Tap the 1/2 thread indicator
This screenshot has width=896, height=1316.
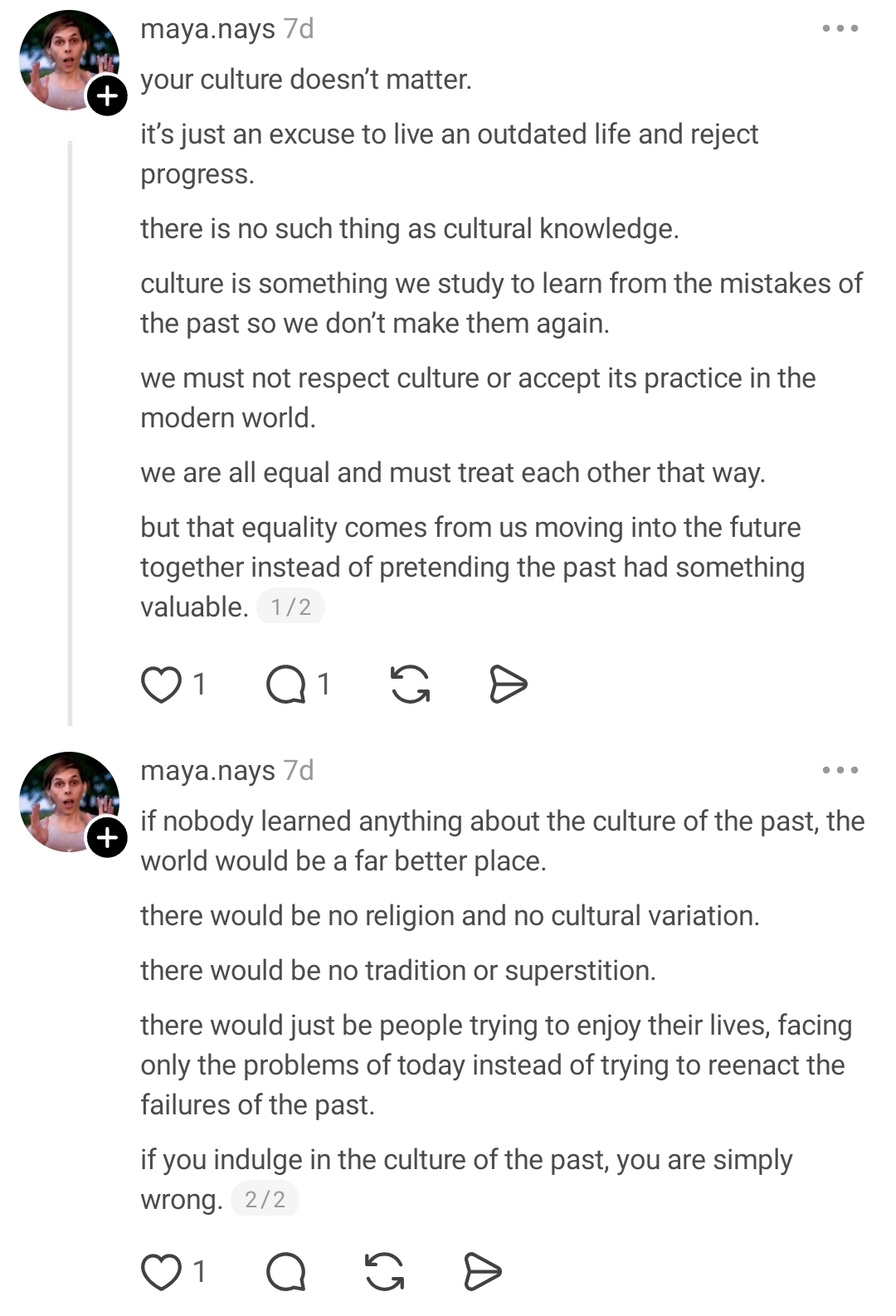point(290,607)
